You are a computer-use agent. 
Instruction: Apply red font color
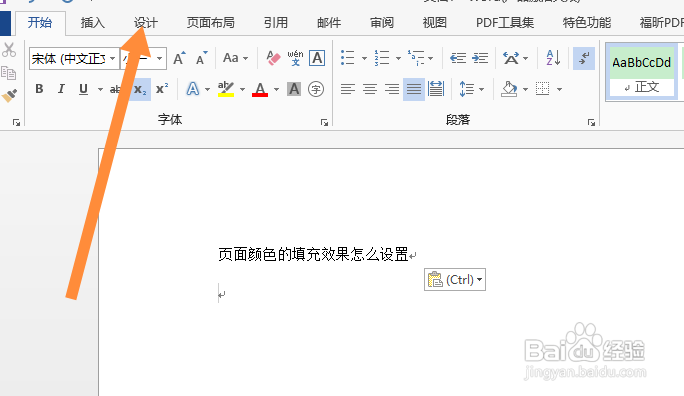pos(260,89)
